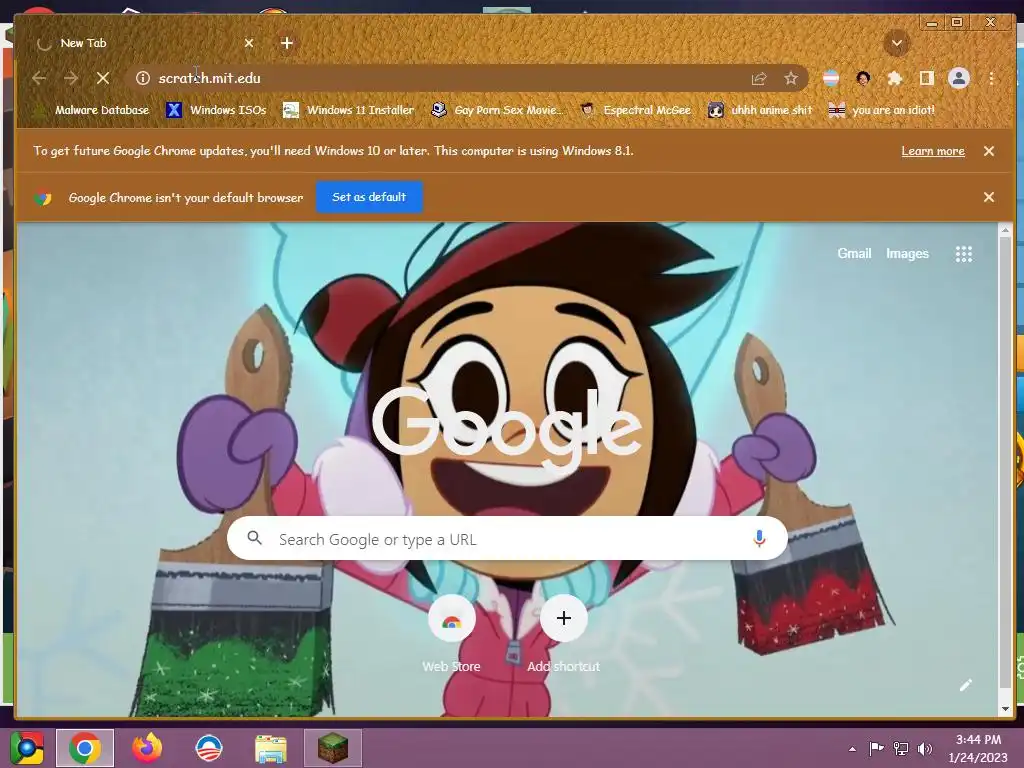Image resolution: width=1024 pixels, height=768 pixels.
Task: Open 'you are an idiot!' bookmark
Action: [882, 110]
